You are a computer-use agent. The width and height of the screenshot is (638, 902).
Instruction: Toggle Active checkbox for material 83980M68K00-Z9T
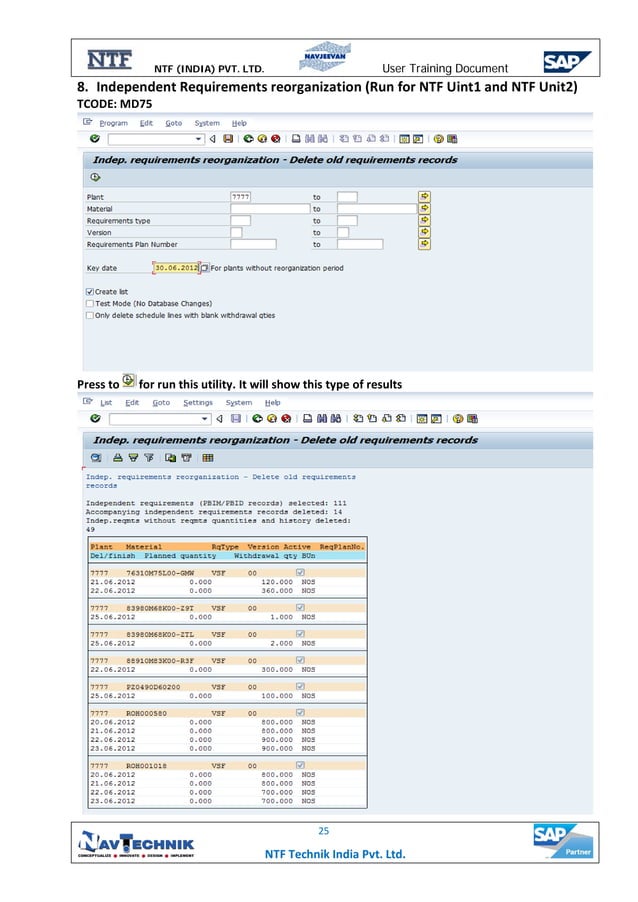[x=300, y=607]
